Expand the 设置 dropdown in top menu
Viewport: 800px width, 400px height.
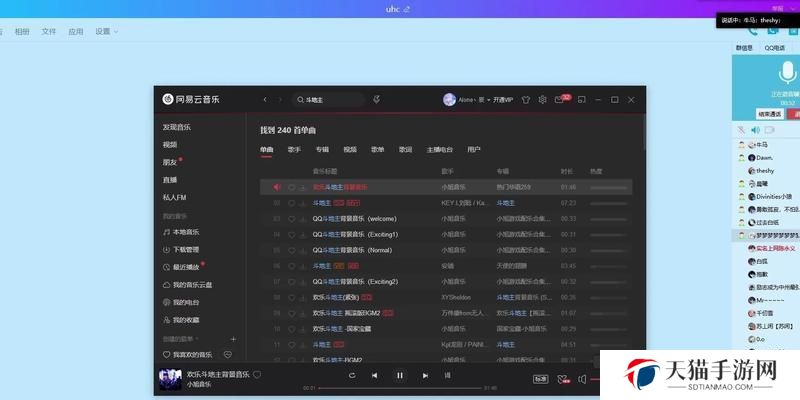106,32
